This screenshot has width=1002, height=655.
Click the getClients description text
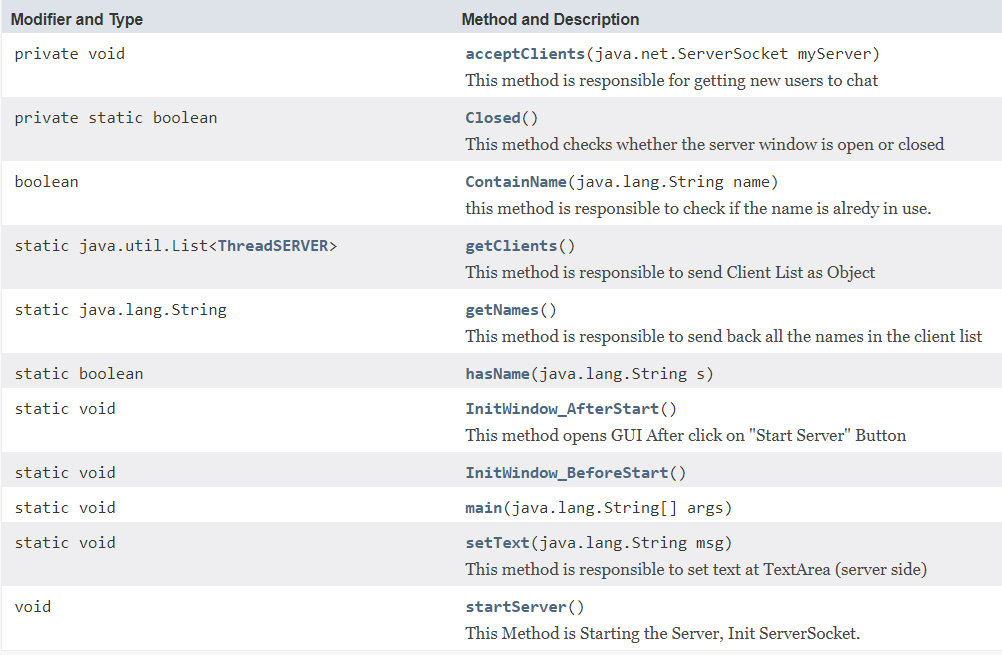click(670, 272)
